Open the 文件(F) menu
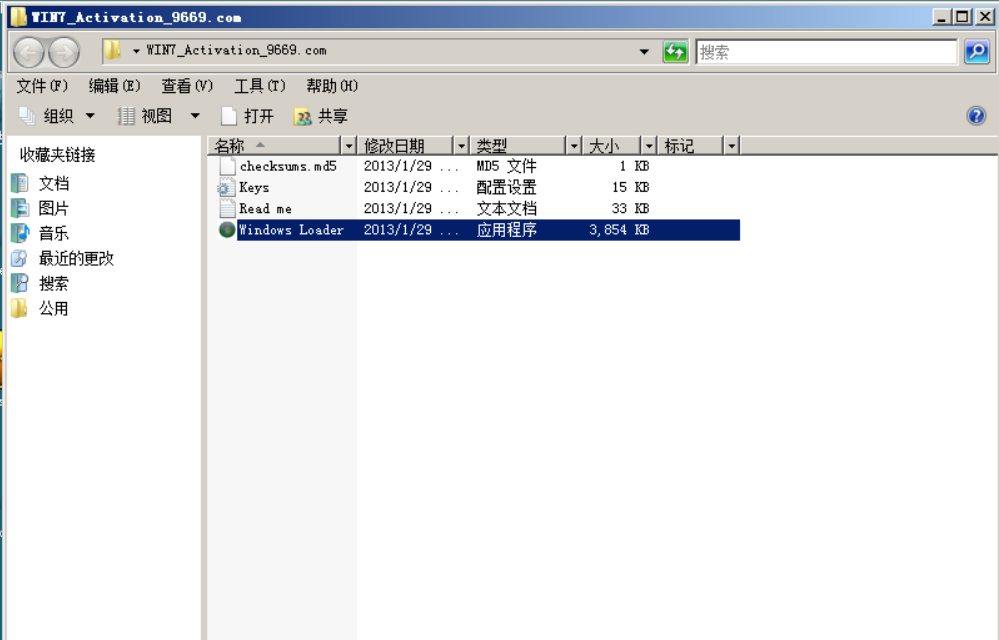 click(42, 85)
